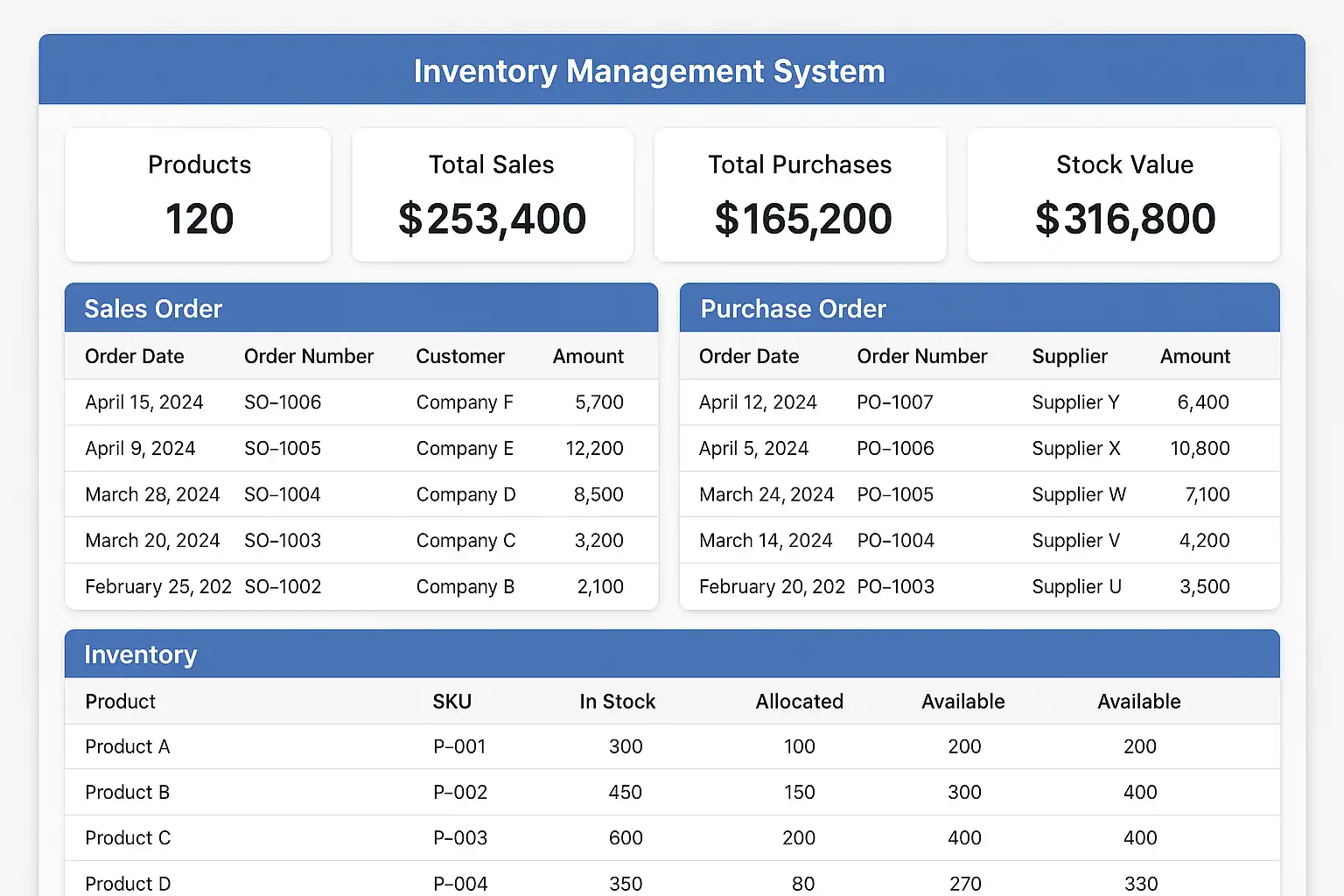Click Company E in Sales Order table
This screenshot has width=1344, height=896.
pos(465,449)
